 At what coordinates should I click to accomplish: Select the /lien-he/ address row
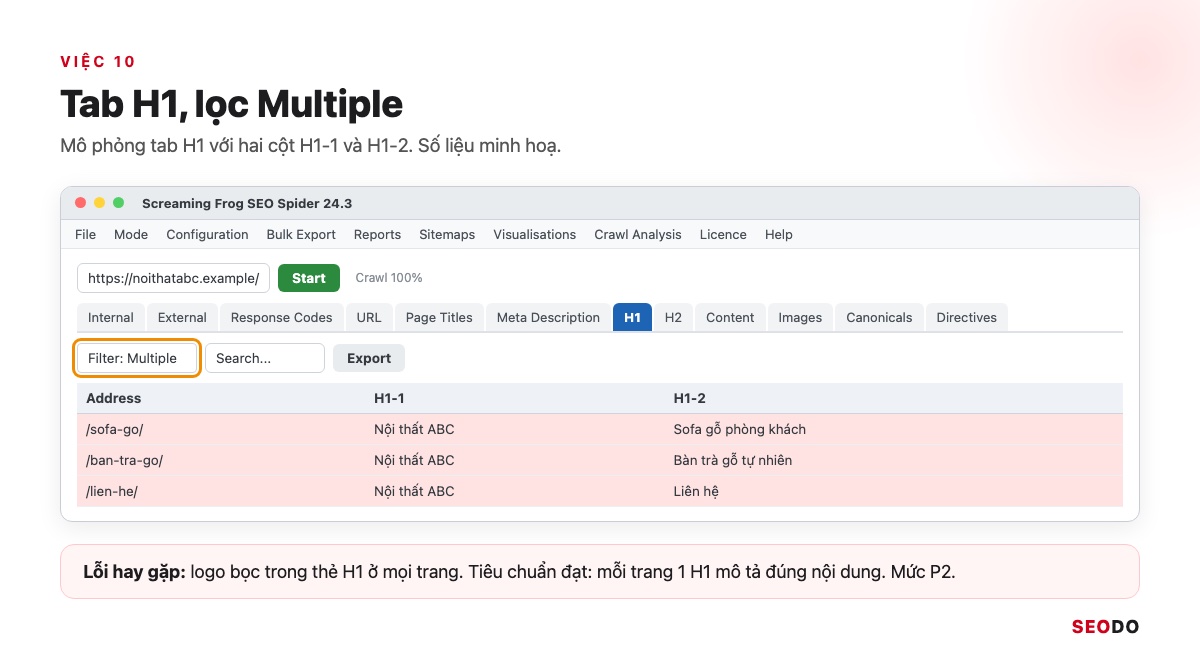coord(600,491)
